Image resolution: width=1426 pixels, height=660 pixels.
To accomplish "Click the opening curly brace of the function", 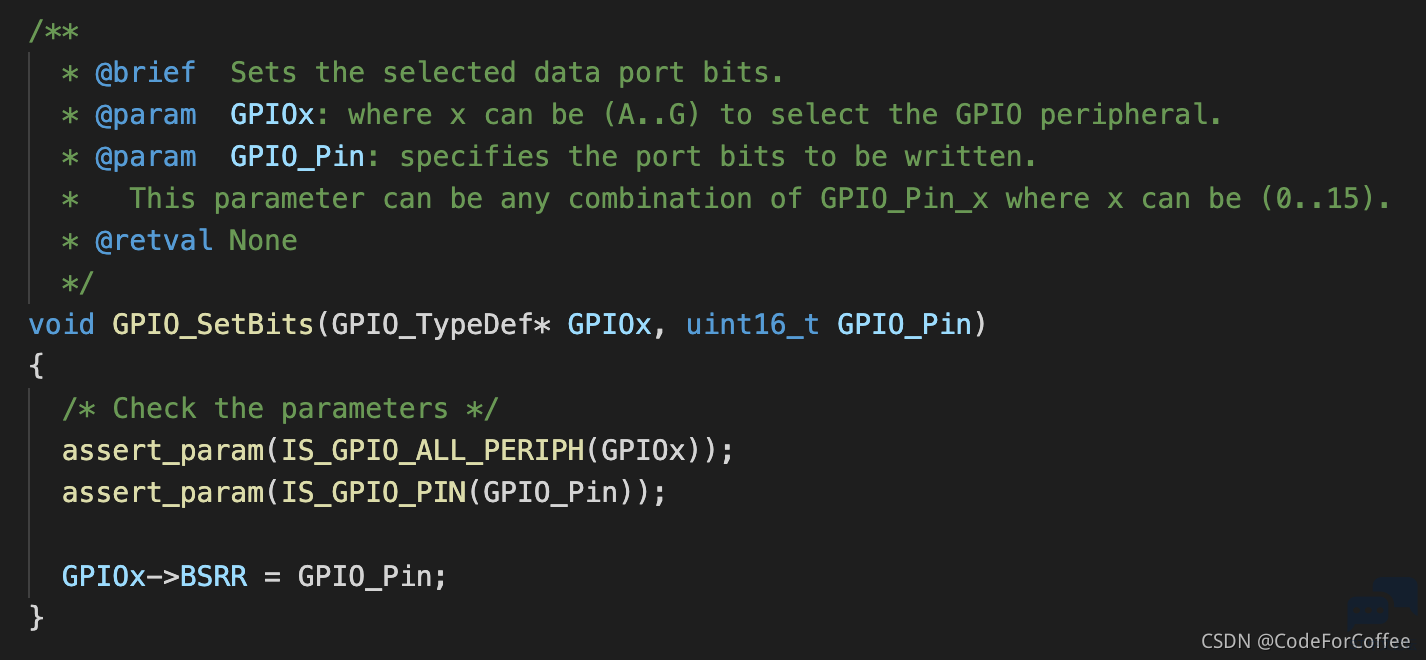I will click(37, 366).
